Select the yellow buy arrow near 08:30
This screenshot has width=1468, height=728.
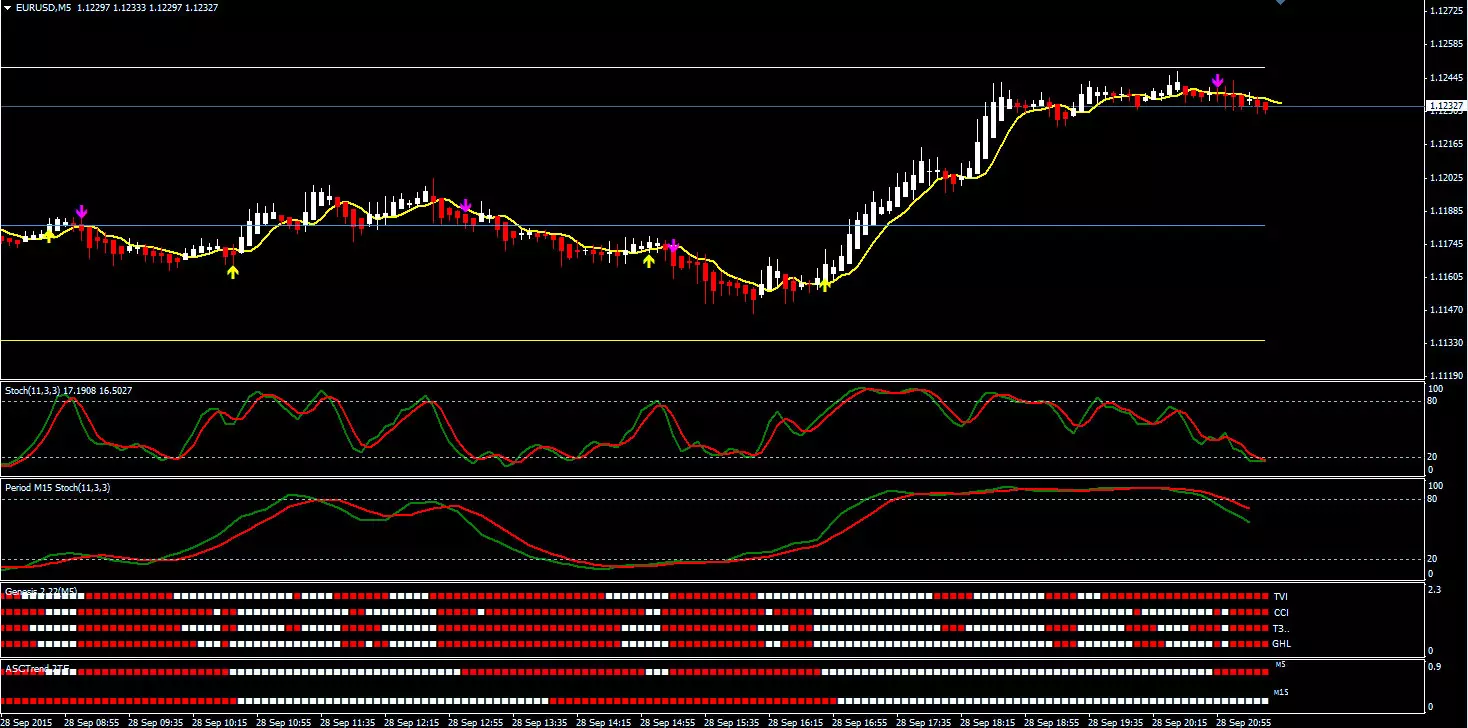(x=48, y=236)
